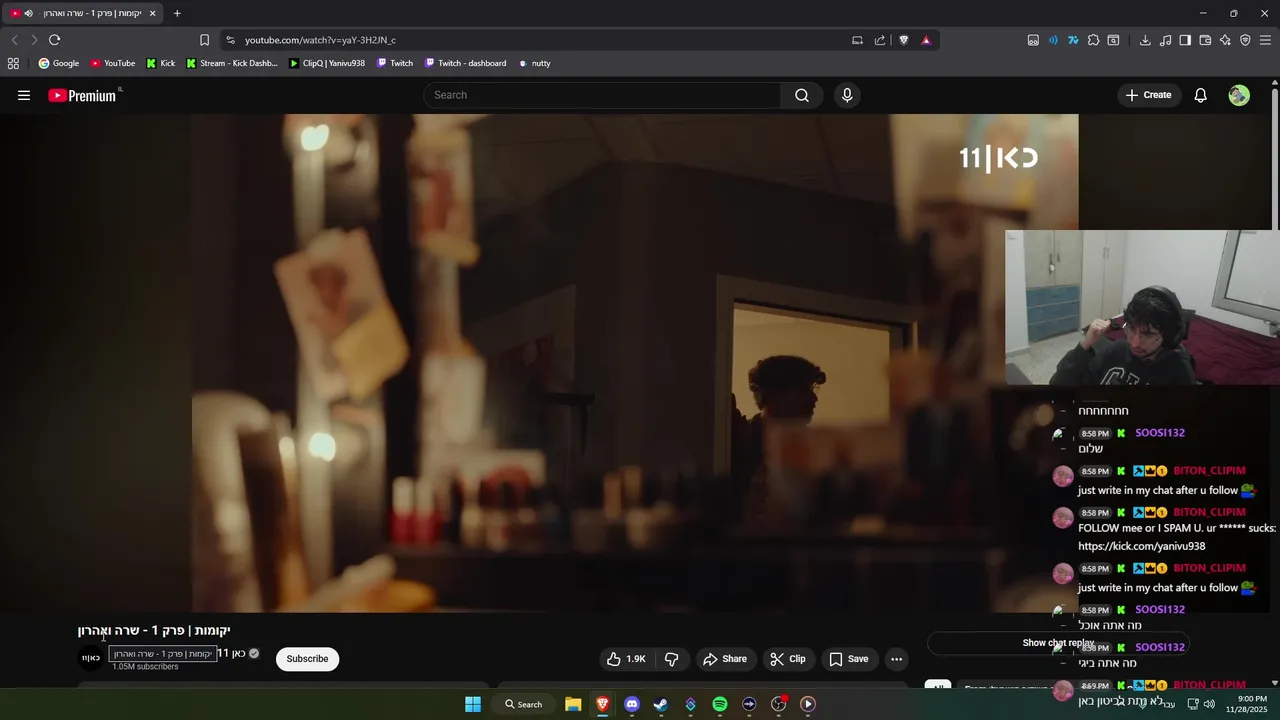
Task: Bookmark this page
Action: pos(204,40)
